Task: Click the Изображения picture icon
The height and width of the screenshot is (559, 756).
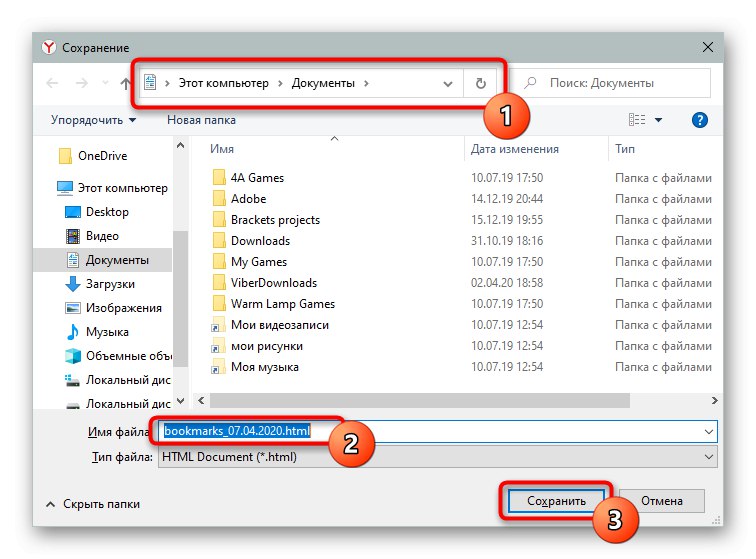Action: (x=73, y=308)
